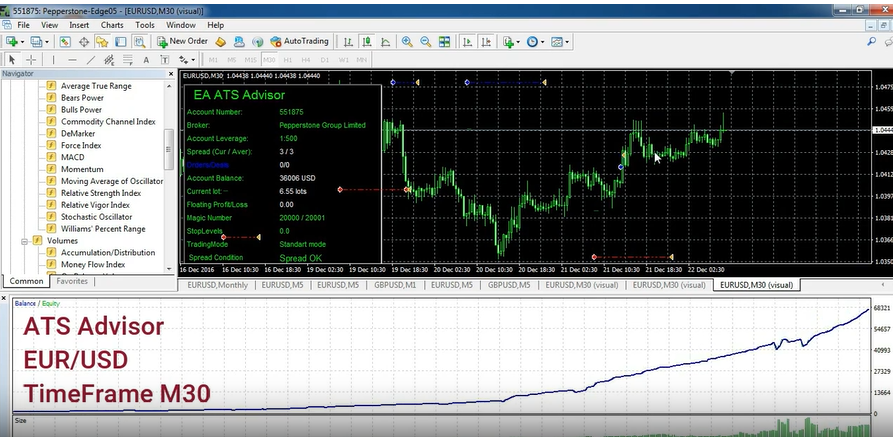Image resolution: width=893 pixels, height=437 pixels.
Task: Switch chart to candlestick view
Action: 365,41
